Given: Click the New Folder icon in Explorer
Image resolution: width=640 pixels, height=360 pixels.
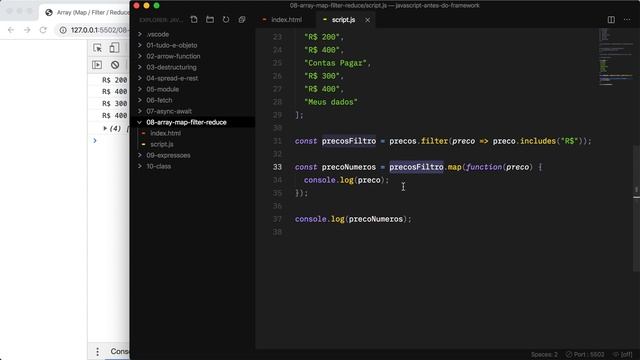Looking at the screenshot, I should tap(210, 20).
